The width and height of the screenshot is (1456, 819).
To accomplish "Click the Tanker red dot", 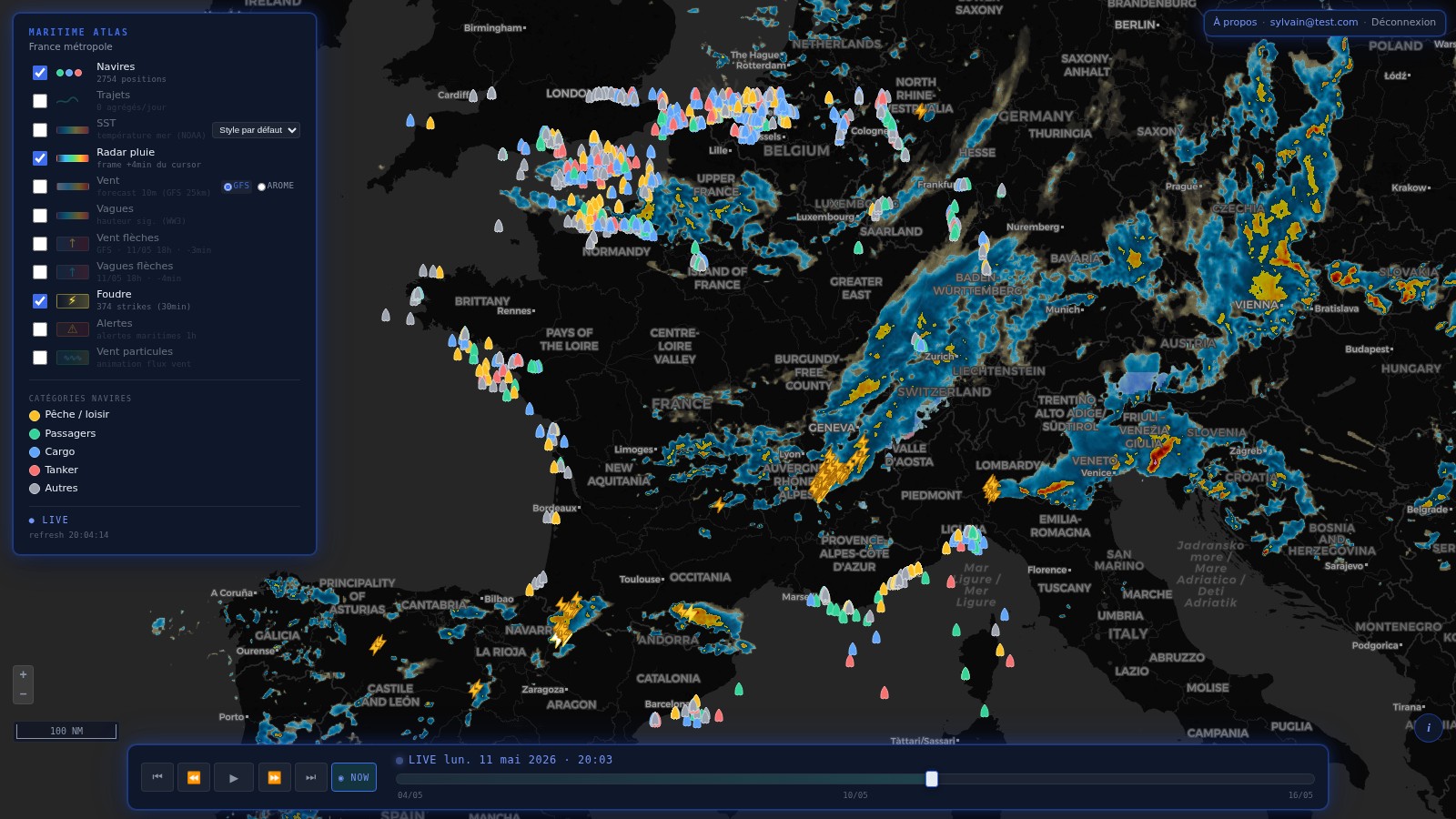I will (x=35, y=470).
